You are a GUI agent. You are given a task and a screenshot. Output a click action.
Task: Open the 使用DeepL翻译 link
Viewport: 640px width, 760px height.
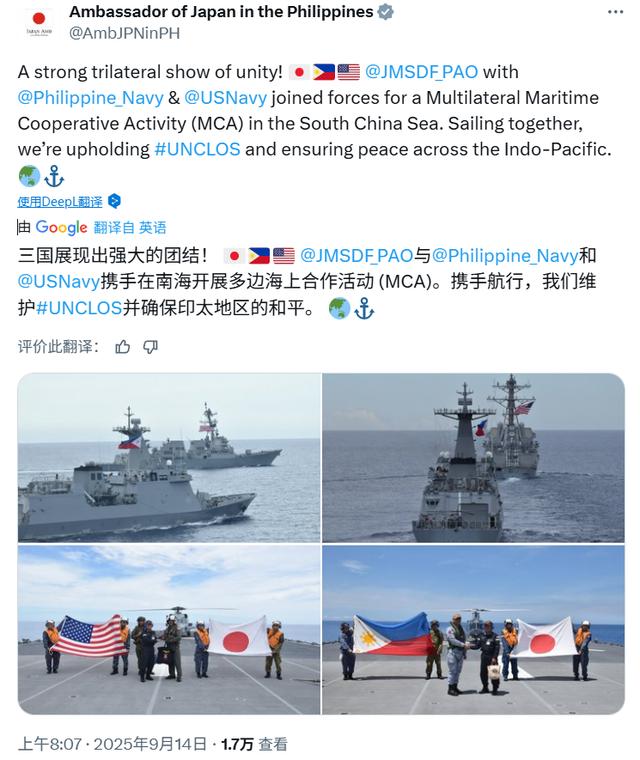tap(60, 202)
